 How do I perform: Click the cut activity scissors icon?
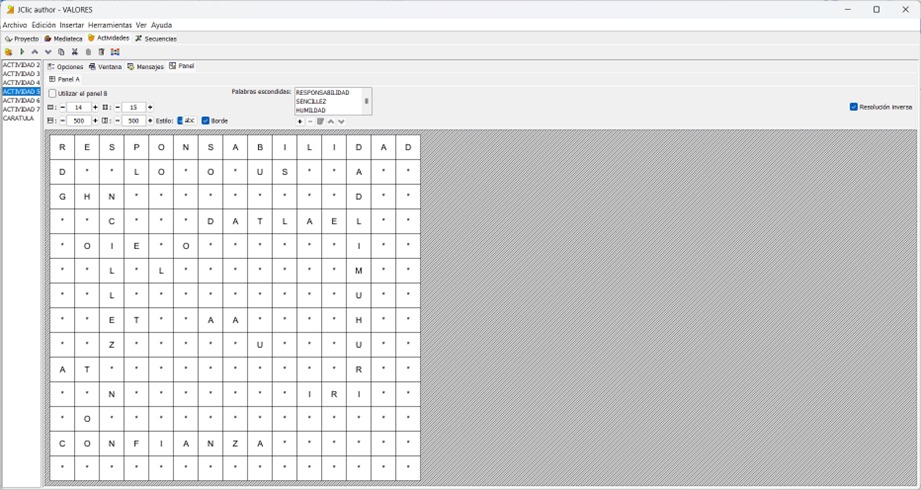[x=74, y=52]
